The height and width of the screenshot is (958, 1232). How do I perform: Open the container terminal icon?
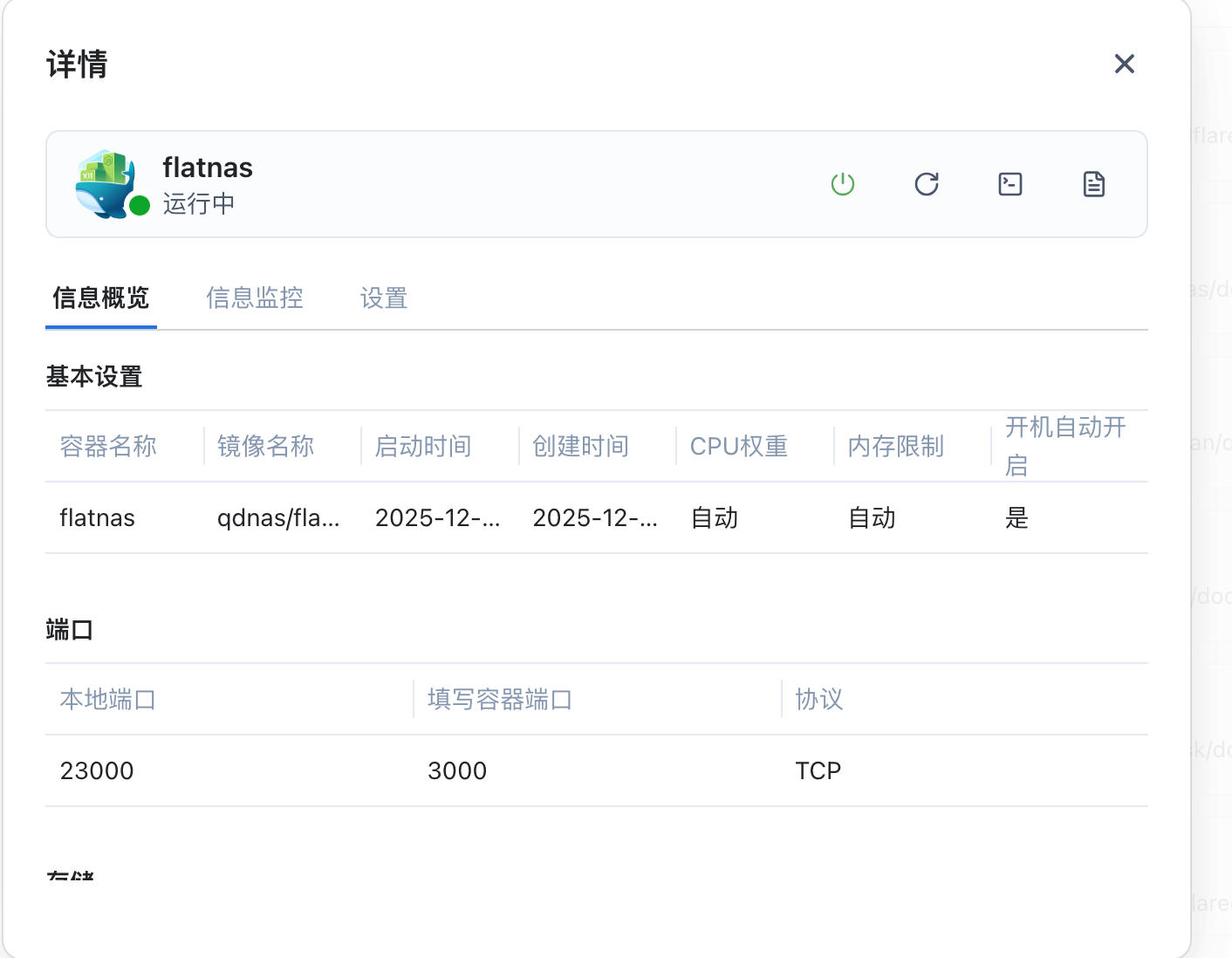pos(1010,184)
